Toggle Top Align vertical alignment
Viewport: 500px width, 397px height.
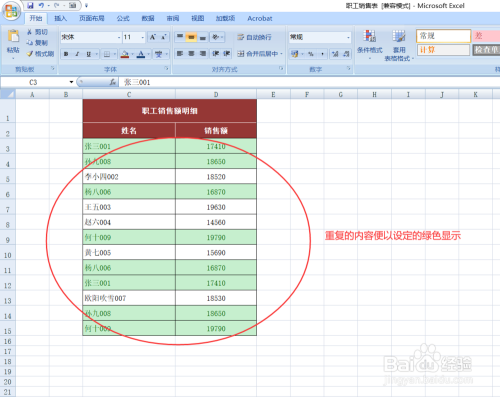click(180, 37)
